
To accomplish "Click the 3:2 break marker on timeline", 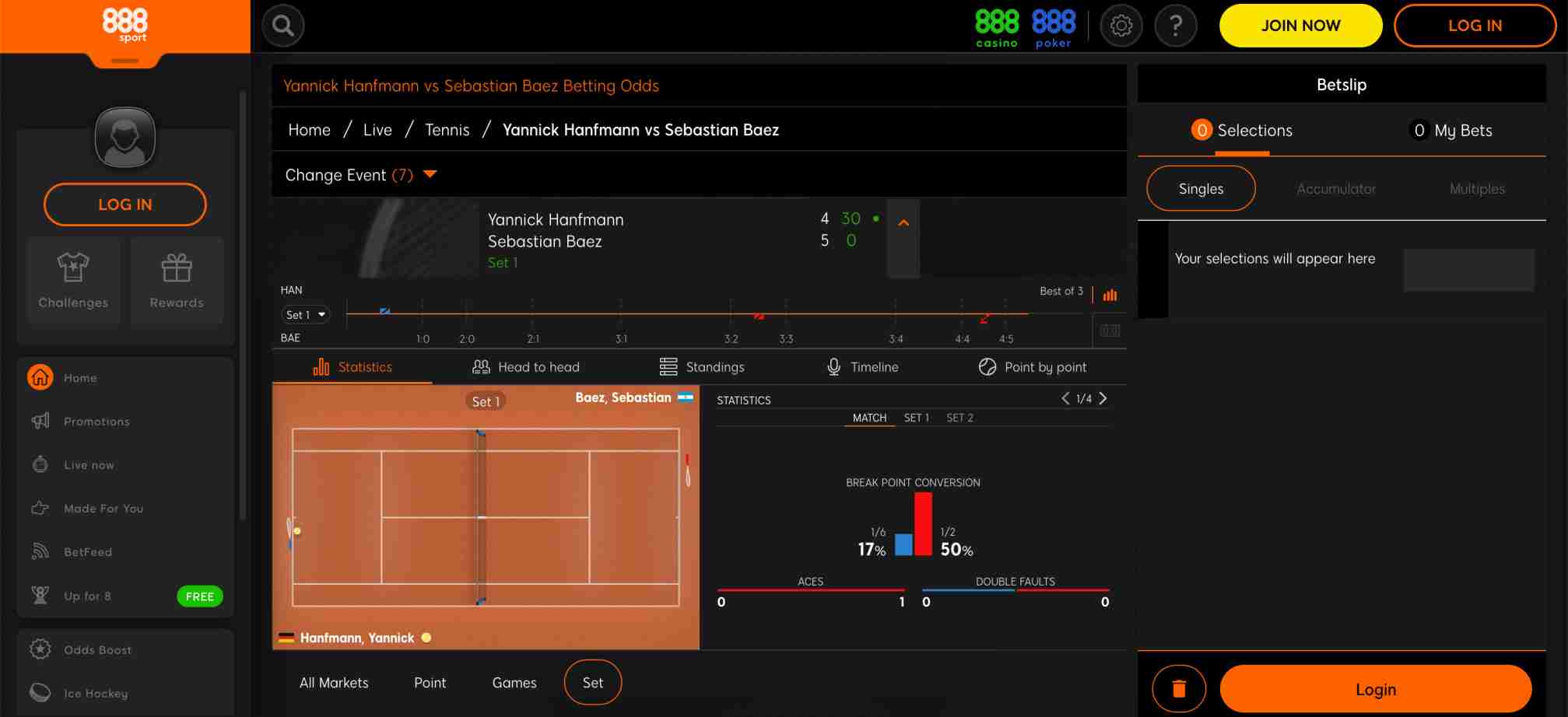I will coord(759,316).
